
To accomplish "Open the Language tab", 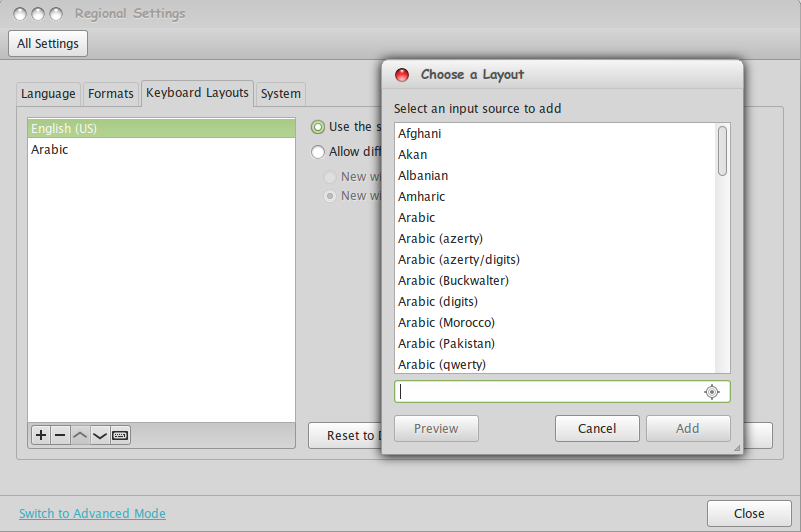I will [x=48, y=94].
